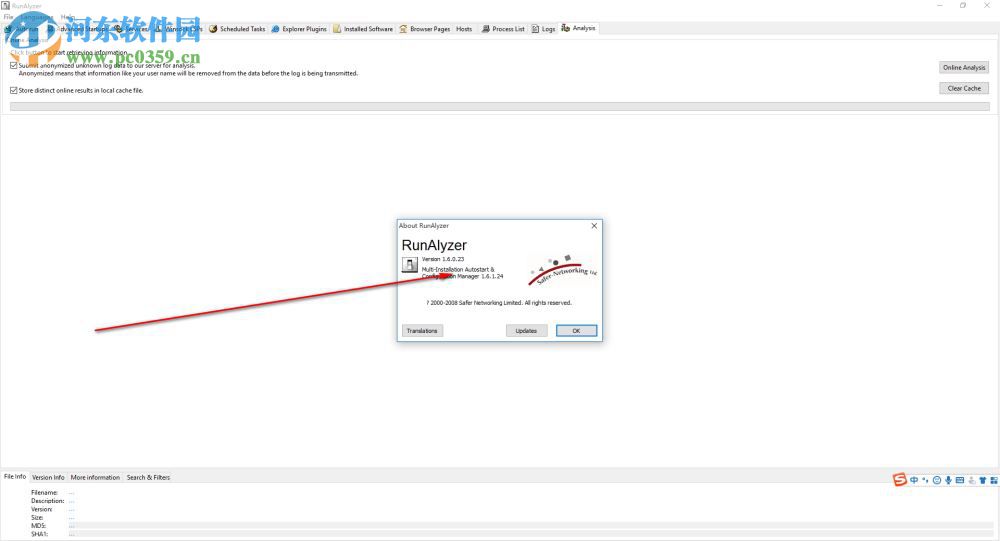This screenshot has height=541, width=1000.
Task: Click the SHA1 value field
Action: [531, 534]
